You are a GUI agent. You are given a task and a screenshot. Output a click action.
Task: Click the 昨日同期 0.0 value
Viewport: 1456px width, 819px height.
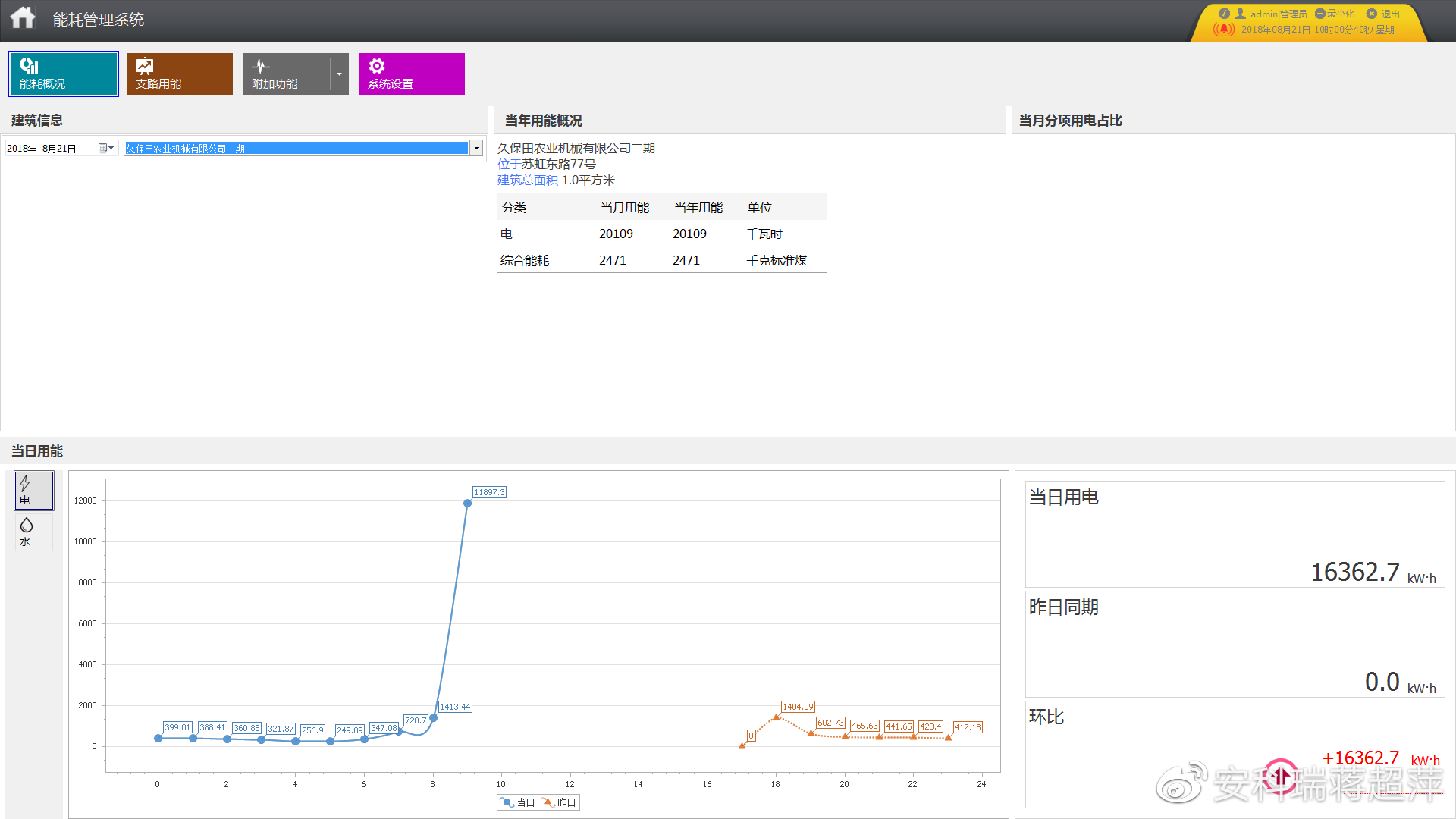(x=1382, y=682)
